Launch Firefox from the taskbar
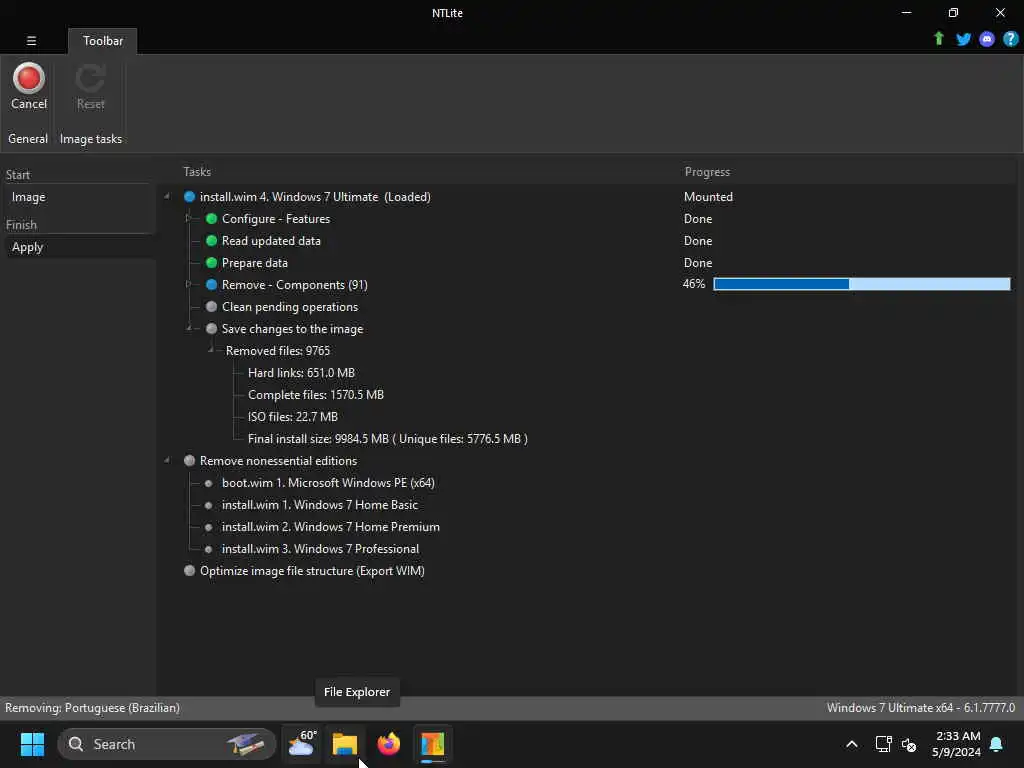The width and height of the screenshot is (1024, 768). 389,744
